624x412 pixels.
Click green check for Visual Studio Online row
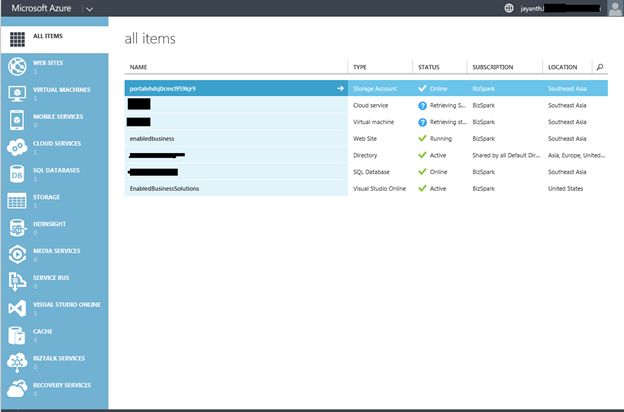422,188
